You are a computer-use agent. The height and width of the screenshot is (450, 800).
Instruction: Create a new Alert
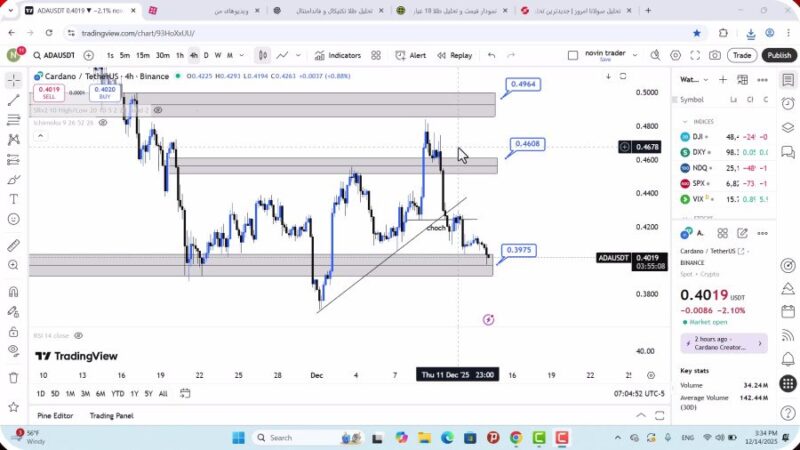coord(411,55)
